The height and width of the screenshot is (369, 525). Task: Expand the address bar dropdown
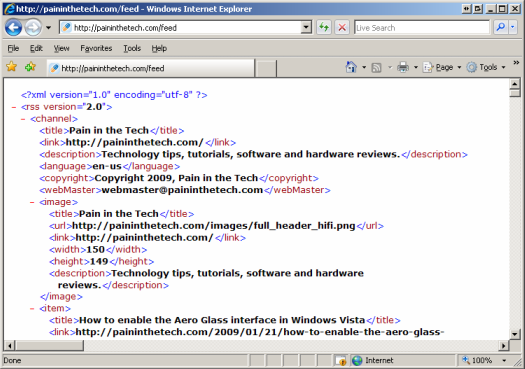click(306, 27)
